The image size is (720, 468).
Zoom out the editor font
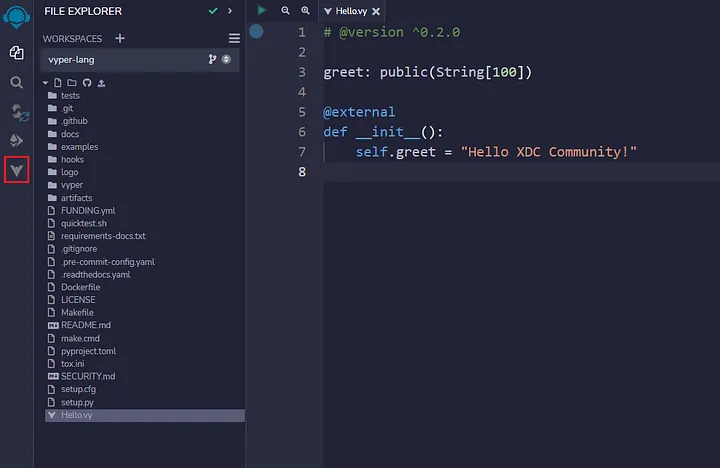click(285, 10)
